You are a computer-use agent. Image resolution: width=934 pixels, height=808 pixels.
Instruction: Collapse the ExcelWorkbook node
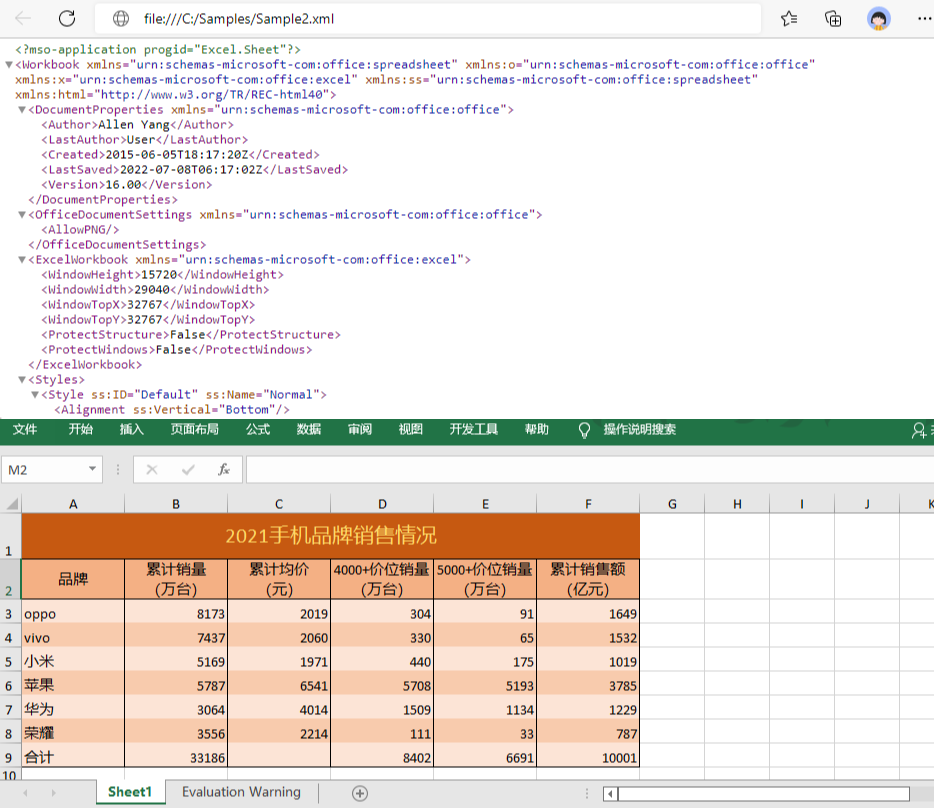[x=22, y=260]
